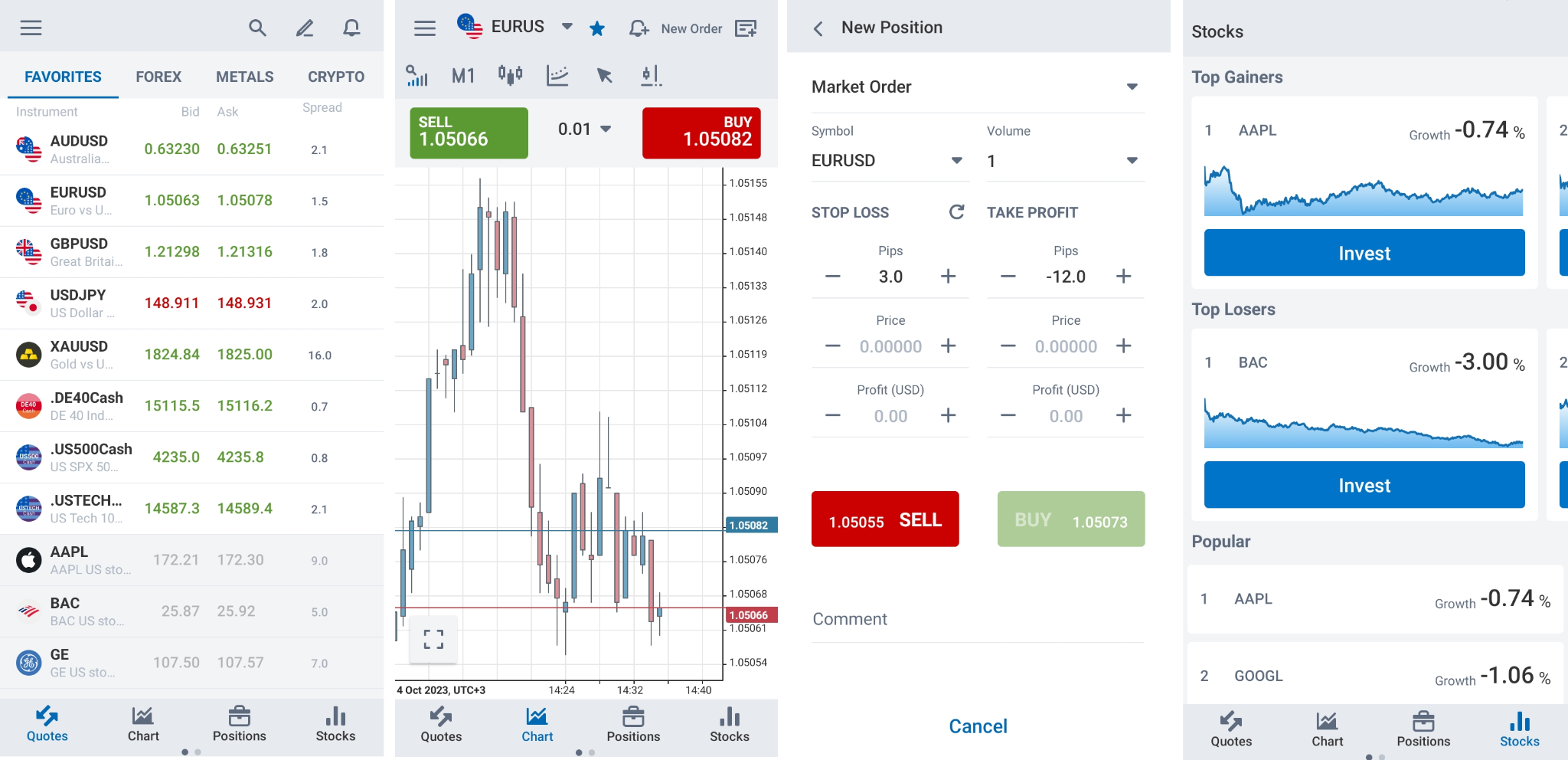1568x760 pixels.
Task: Toggle EURUS as a favorite with the star
Action: tap(596, 28)
